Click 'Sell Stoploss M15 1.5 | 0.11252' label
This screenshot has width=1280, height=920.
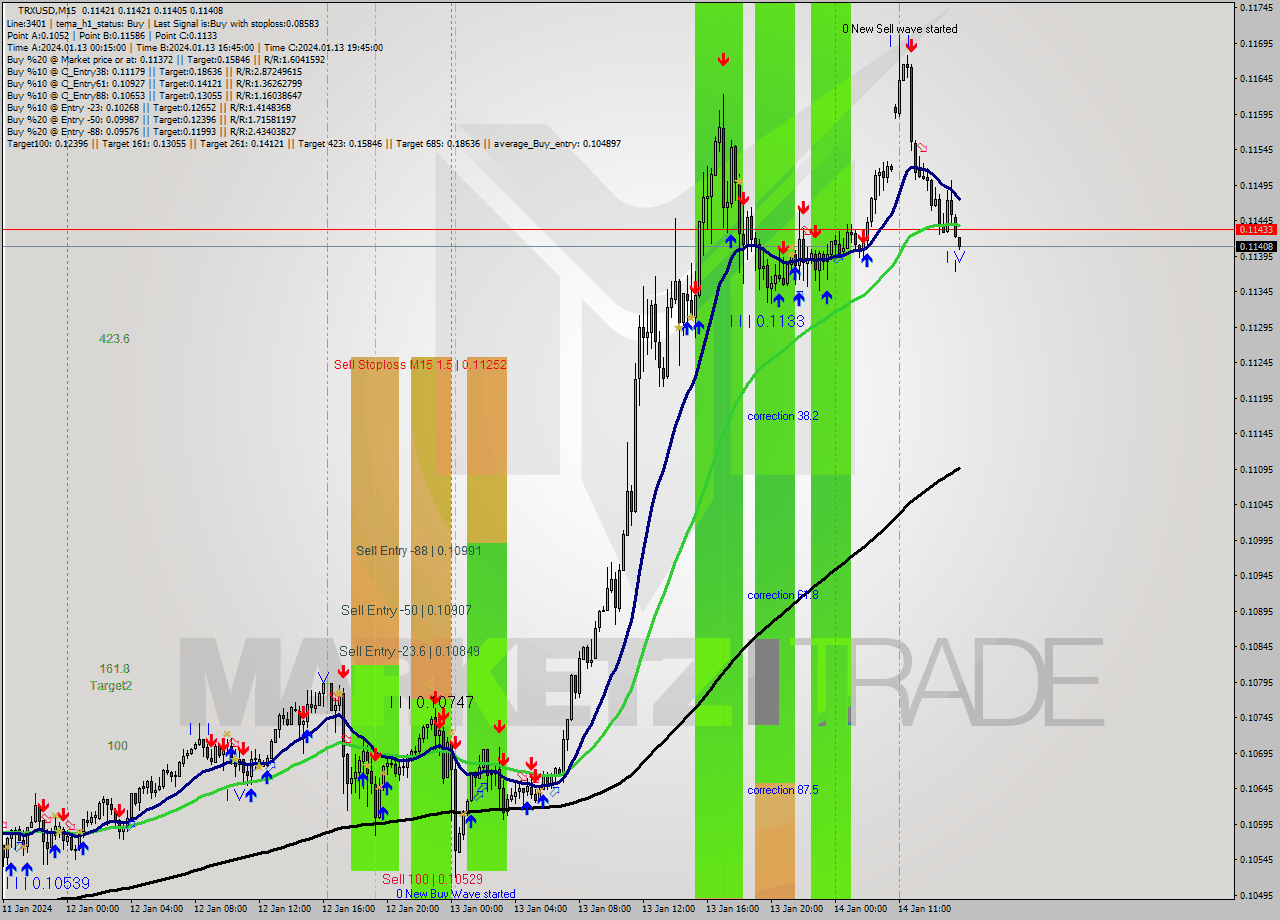(x=420, y=365)
